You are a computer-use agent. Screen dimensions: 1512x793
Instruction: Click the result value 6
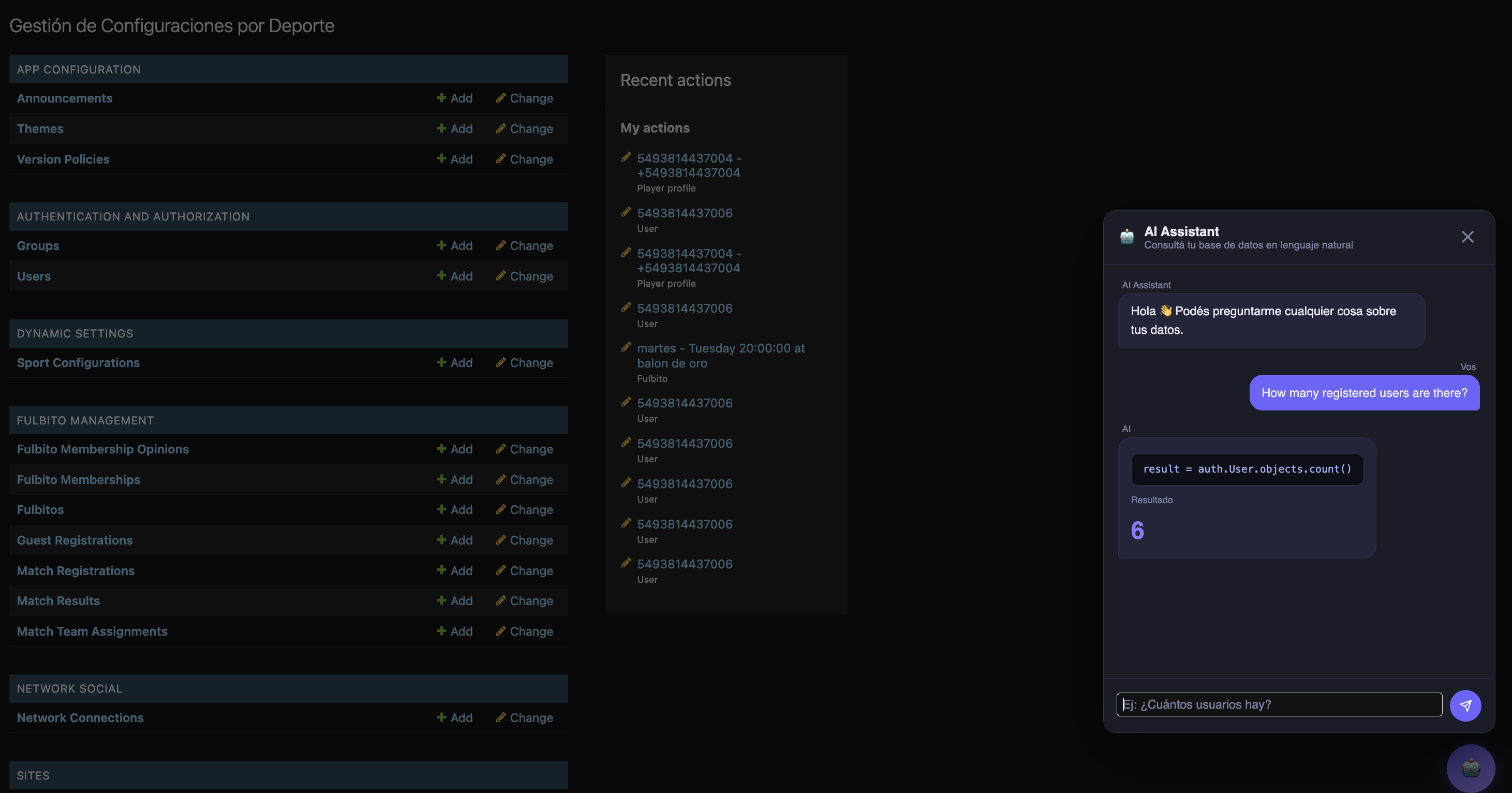pos(1137,531)
